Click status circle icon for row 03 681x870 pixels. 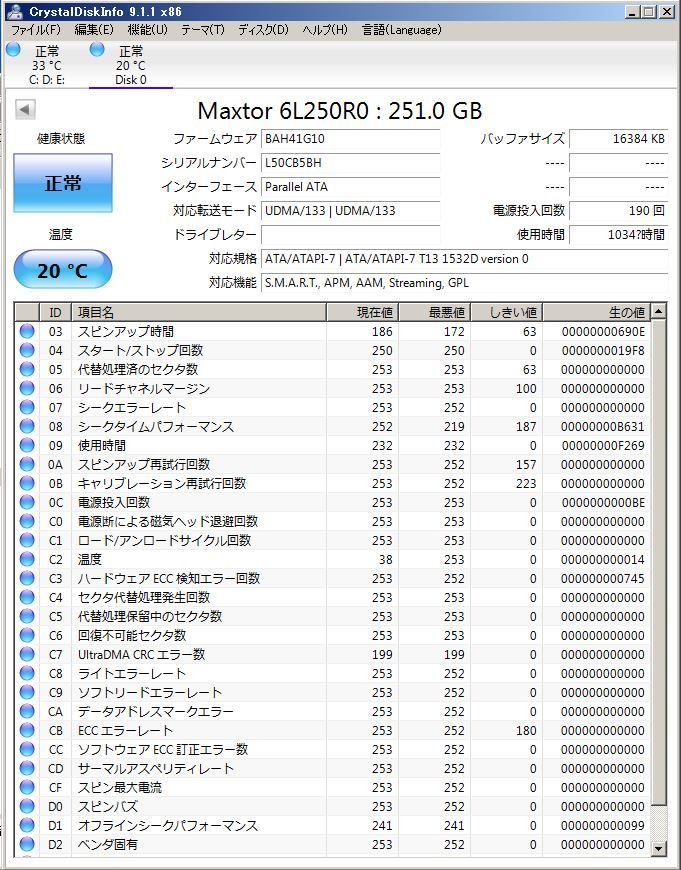[x=27, y=331]
